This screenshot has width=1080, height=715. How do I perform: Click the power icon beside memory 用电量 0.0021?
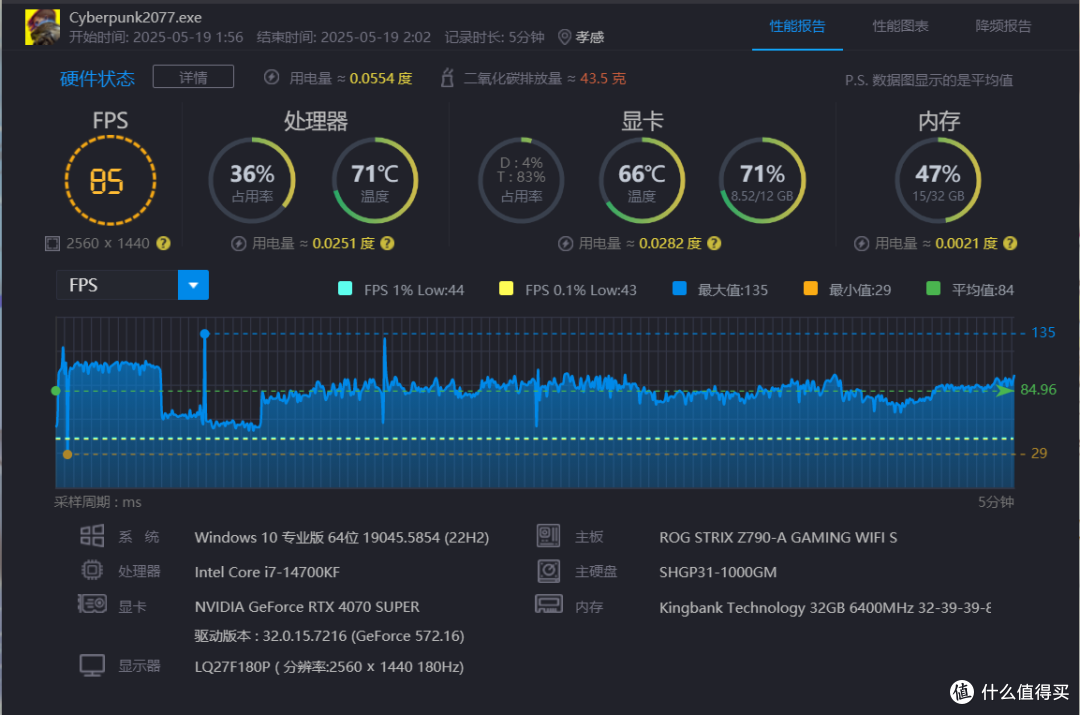pyautogui.click(x=861, y=244)
